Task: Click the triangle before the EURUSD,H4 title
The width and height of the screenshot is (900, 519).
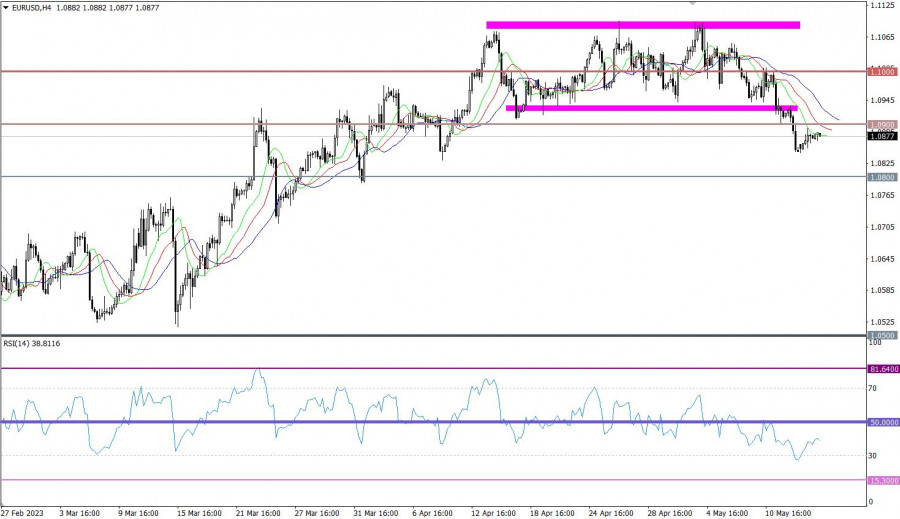Action: point(6,7)
